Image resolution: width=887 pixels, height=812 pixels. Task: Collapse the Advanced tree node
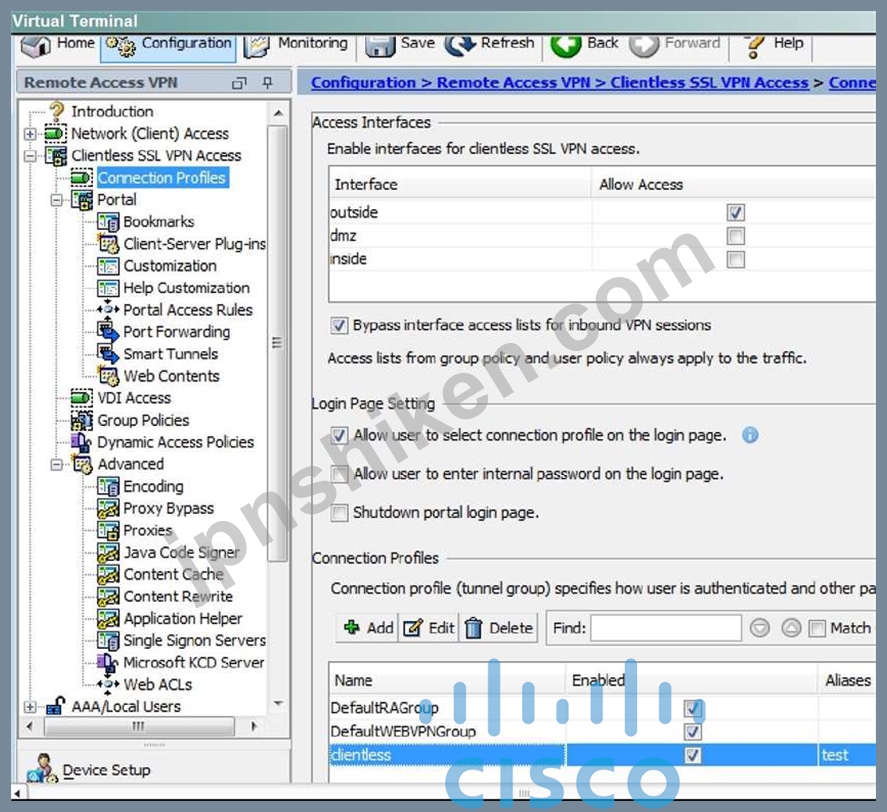pos(57,465)
